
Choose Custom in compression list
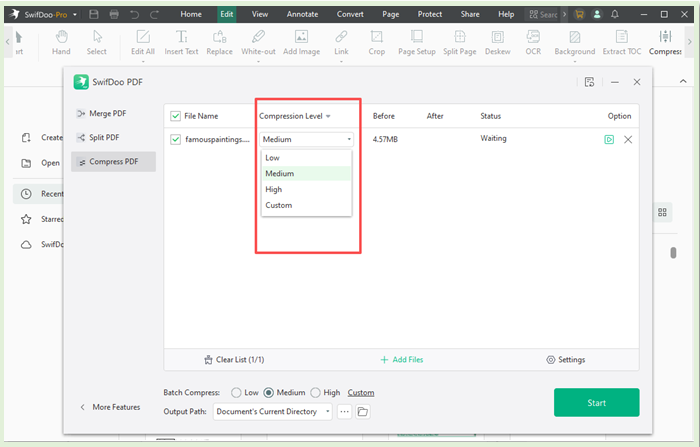[x=306, y=205]
